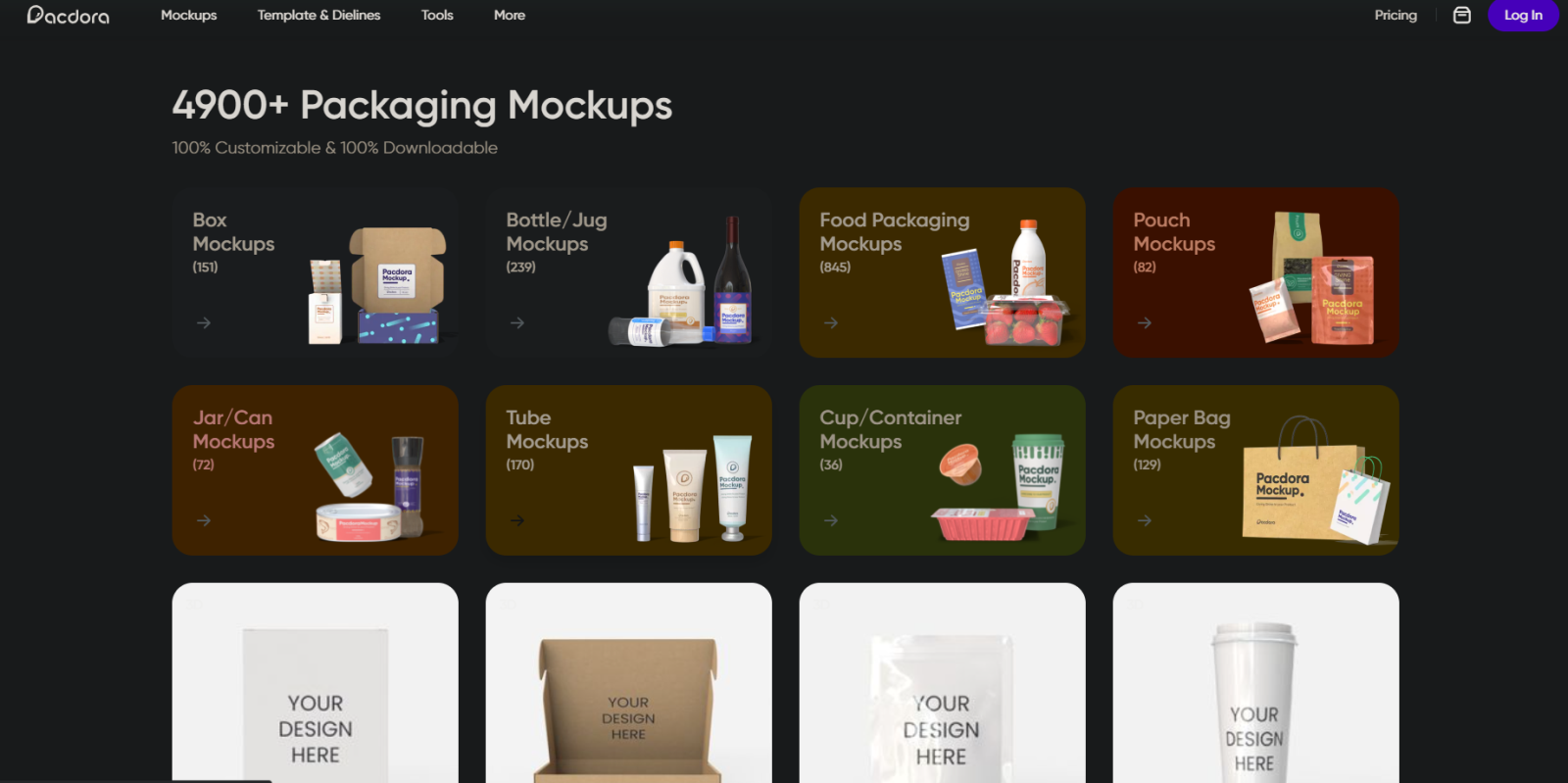Click the arrow in Bottle/Jug Mockups card
Viewport: 1568px width, 783px height.
(x=517, y=322)
